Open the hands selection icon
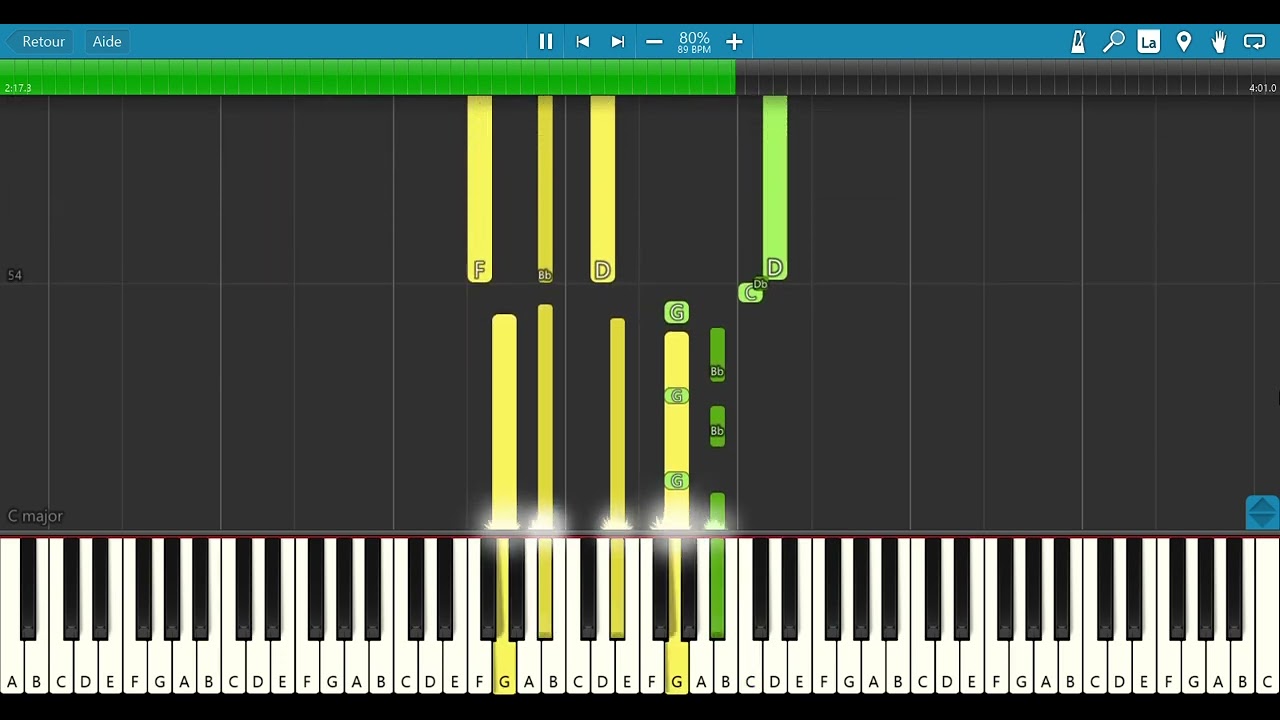1280x720 pixels. pyautogui.click(x=1219, y=42)
